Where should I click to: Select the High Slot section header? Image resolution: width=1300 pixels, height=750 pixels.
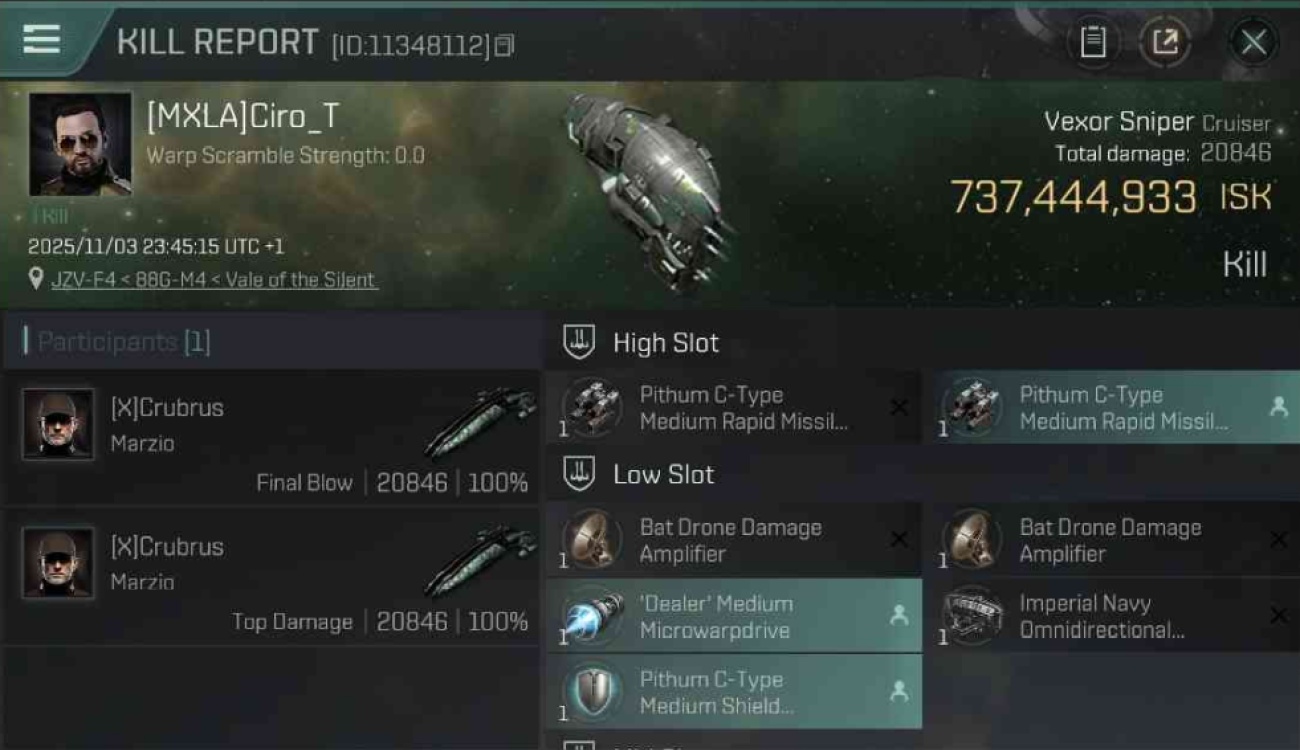pos(665,343)
